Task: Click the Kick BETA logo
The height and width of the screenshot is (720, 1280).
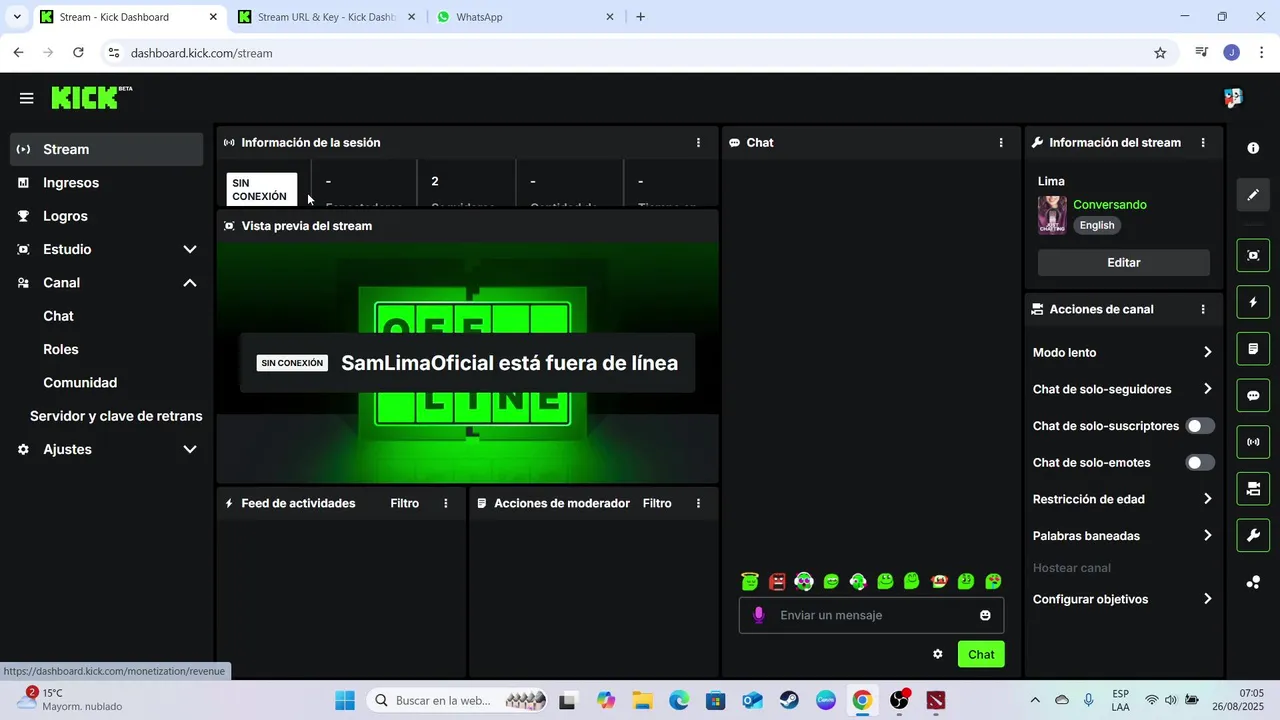Action: (91, 97)
